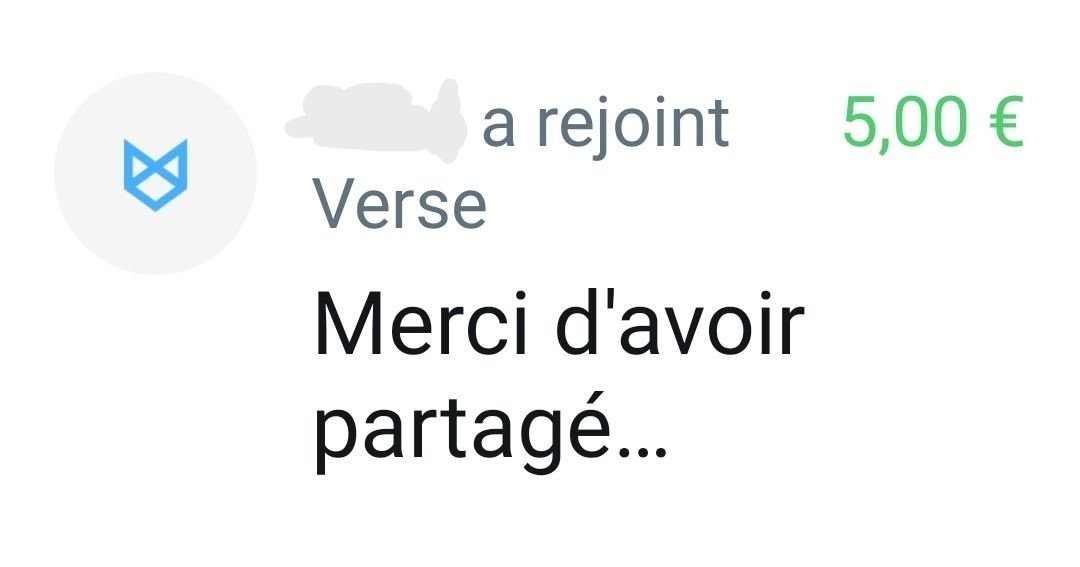Click the word "Merci"
Viewport: 1080px width, 567px height.
[x=421, y=323]
